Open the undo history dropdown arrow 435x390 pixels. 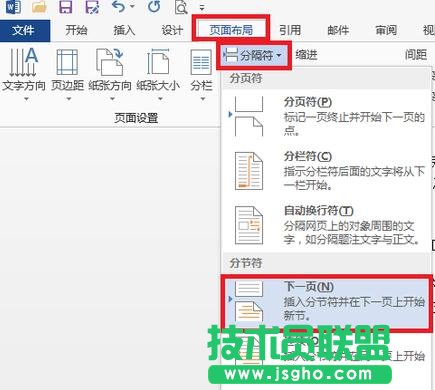(x=132, y=7)
